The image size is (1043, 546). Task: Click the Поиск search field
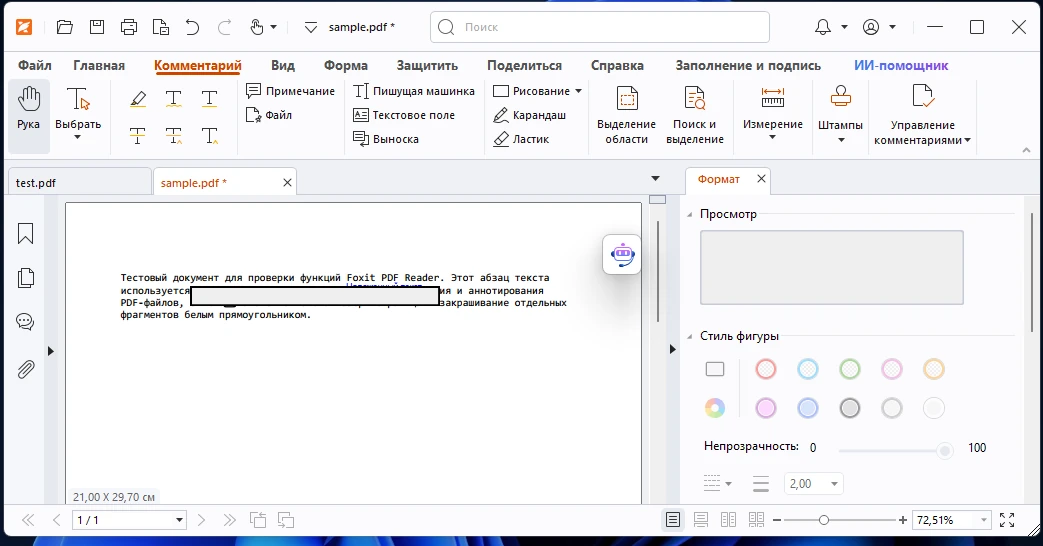coord(600,27)
